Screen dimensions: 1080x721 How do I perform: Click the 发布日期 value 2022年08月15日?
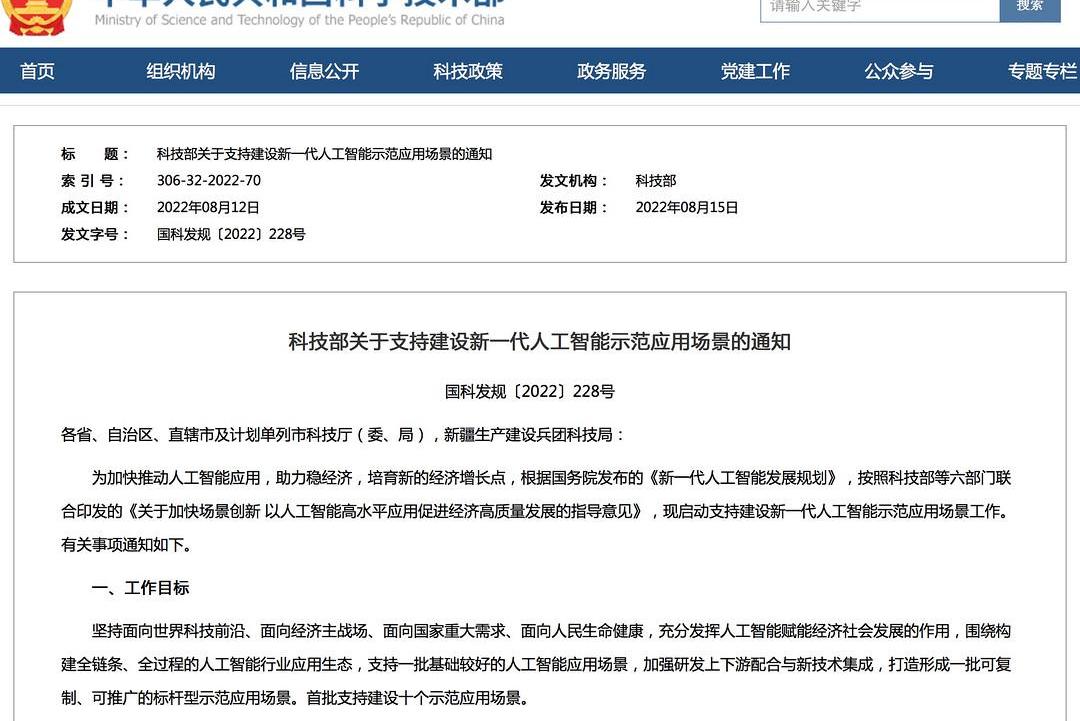point(687,208)
